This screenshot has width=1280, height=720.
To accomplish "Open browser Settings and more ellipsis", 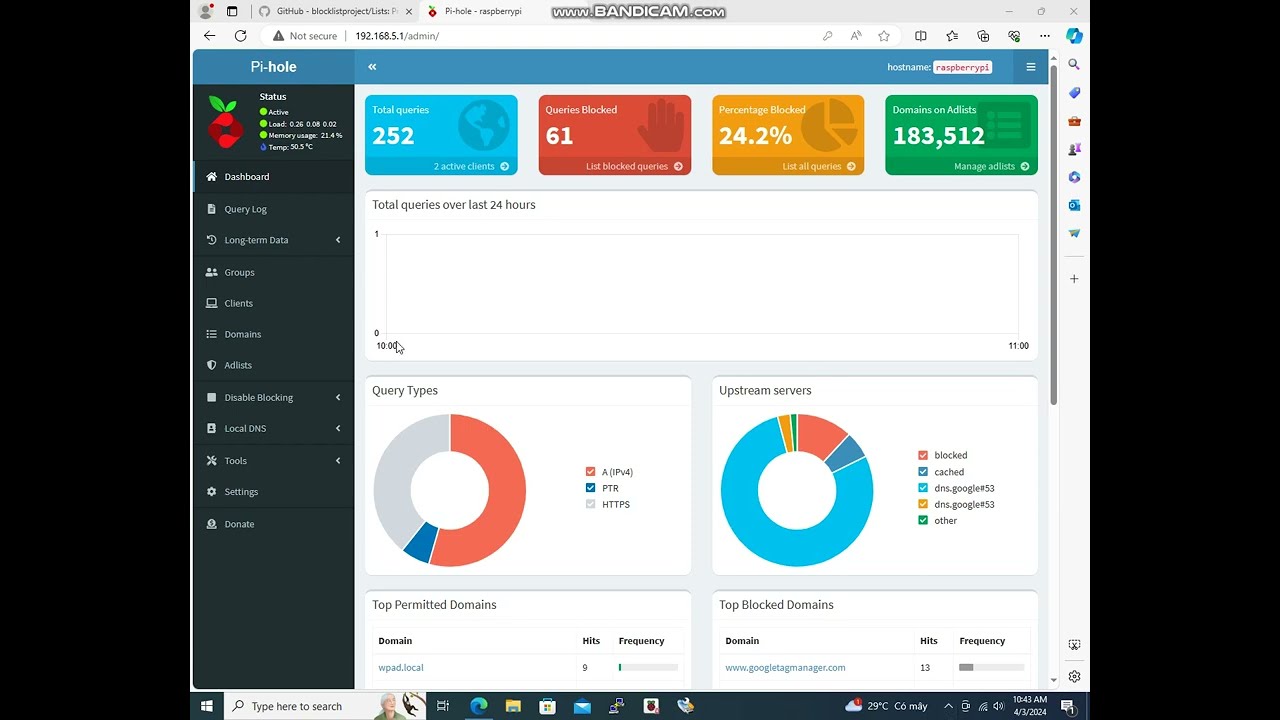I will (x=1045, y=36).
